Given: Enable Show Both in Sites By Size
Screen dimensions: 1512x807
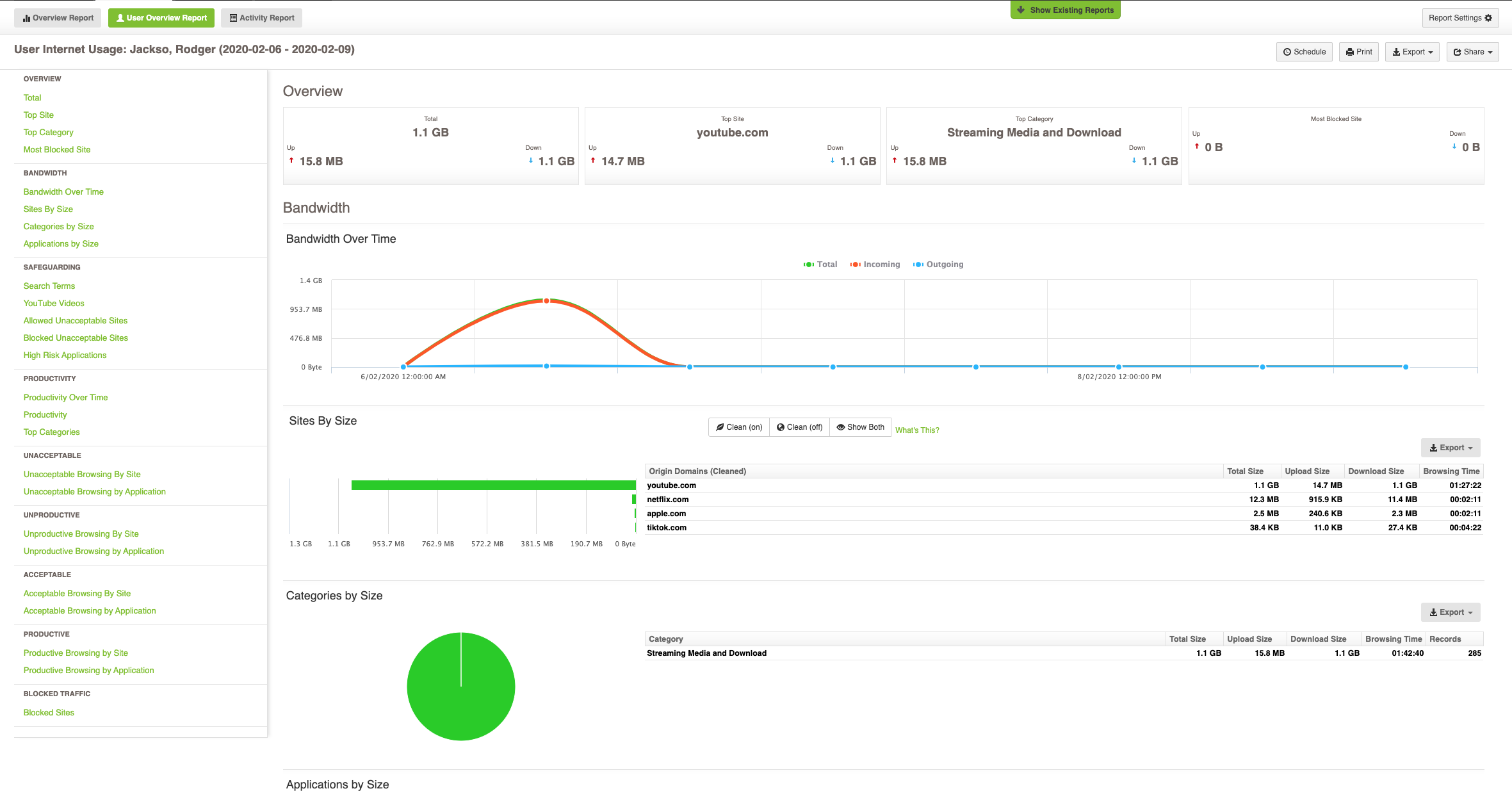Looking at the screenshot, I should tap(860, 427).
